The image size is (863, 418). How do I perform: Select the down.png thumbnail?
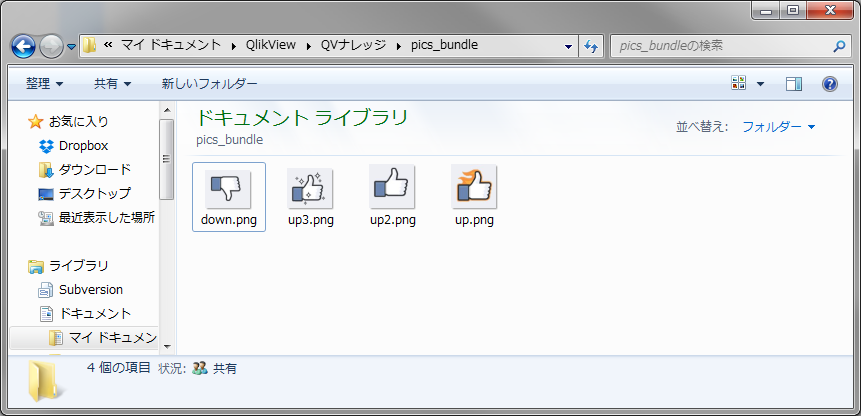(x=228, y=189)
